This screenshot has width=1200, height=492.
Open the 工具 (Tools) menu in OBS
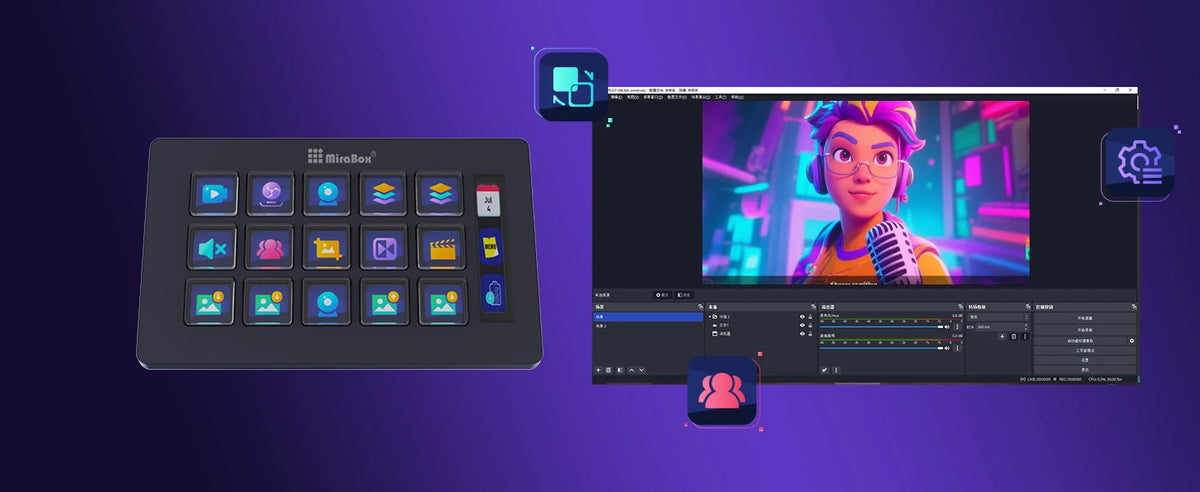pos(721,97)
